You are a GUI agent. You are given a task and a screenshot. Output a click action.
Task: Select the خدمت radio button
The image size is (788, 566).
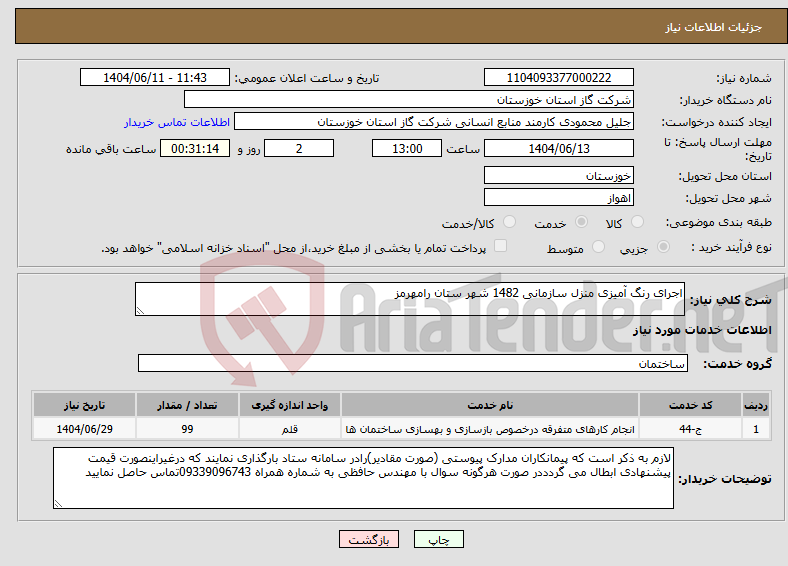[x=581, y=222]
